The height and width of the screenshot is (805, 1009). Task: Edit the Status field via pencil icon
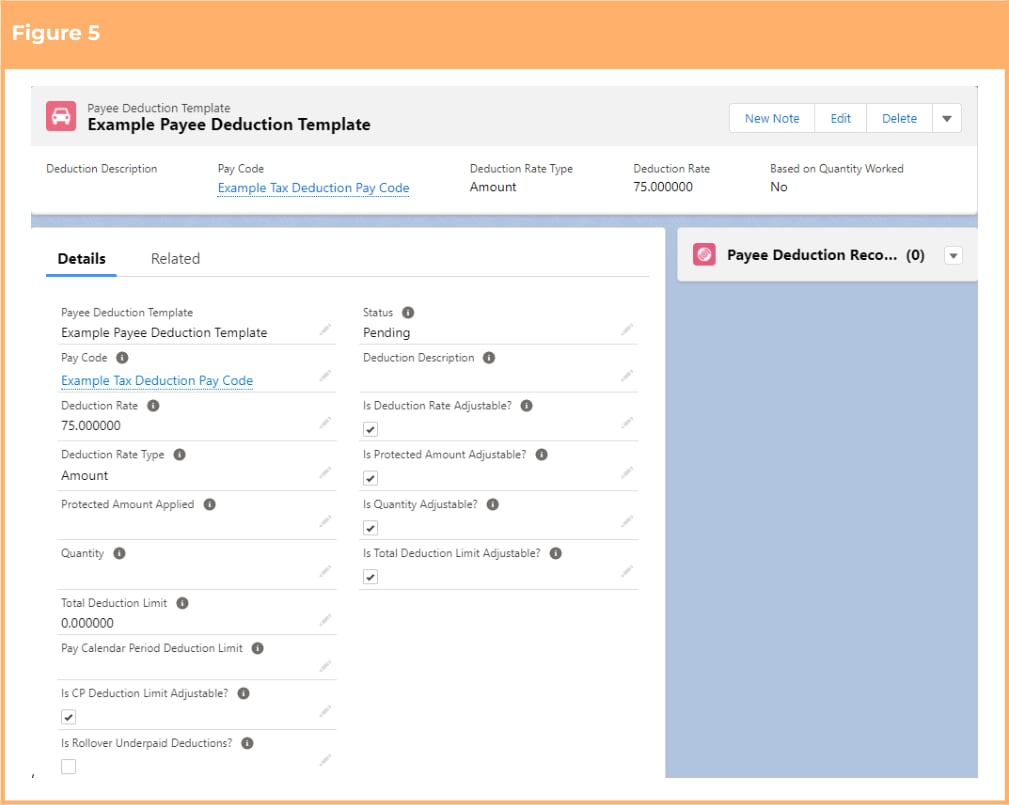pos(627,330)
